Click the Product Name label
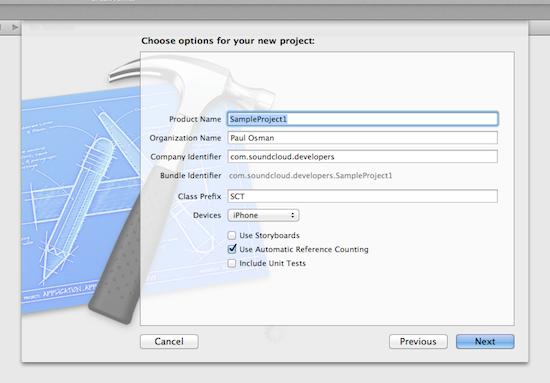Viewport: 550px width, 383px height. [195, 119]
